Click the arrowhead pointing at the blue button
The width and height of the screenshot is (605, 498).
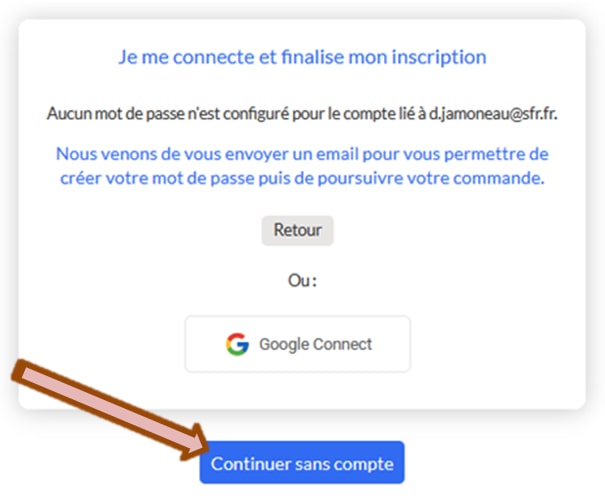coord(195,443)
